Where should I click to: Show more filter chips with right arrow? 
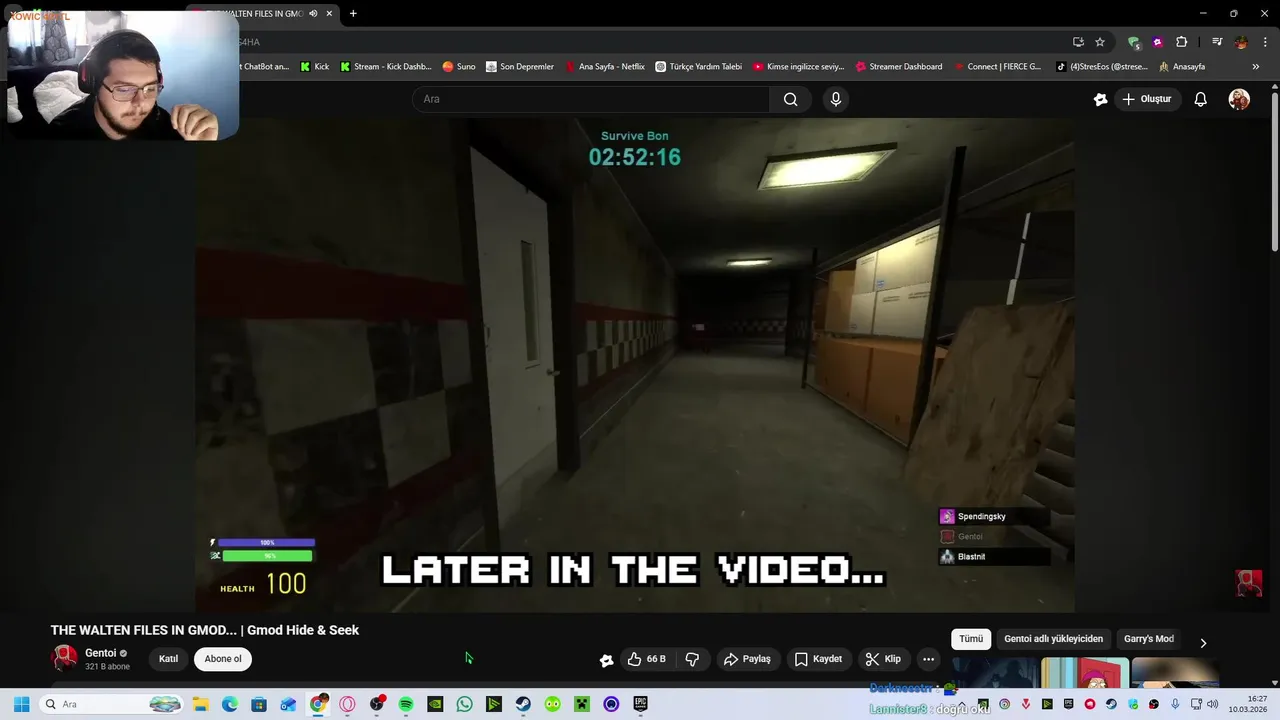click(1203, 643)
